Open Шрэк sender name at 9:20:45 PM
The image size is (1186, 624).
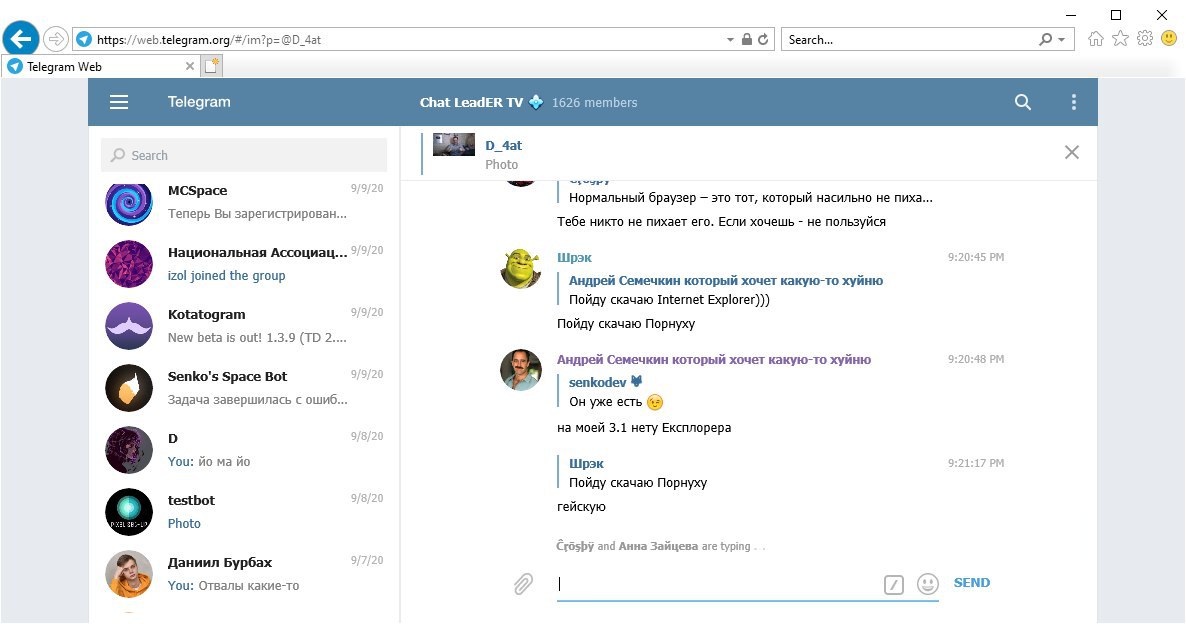click(x=574, y=257)
